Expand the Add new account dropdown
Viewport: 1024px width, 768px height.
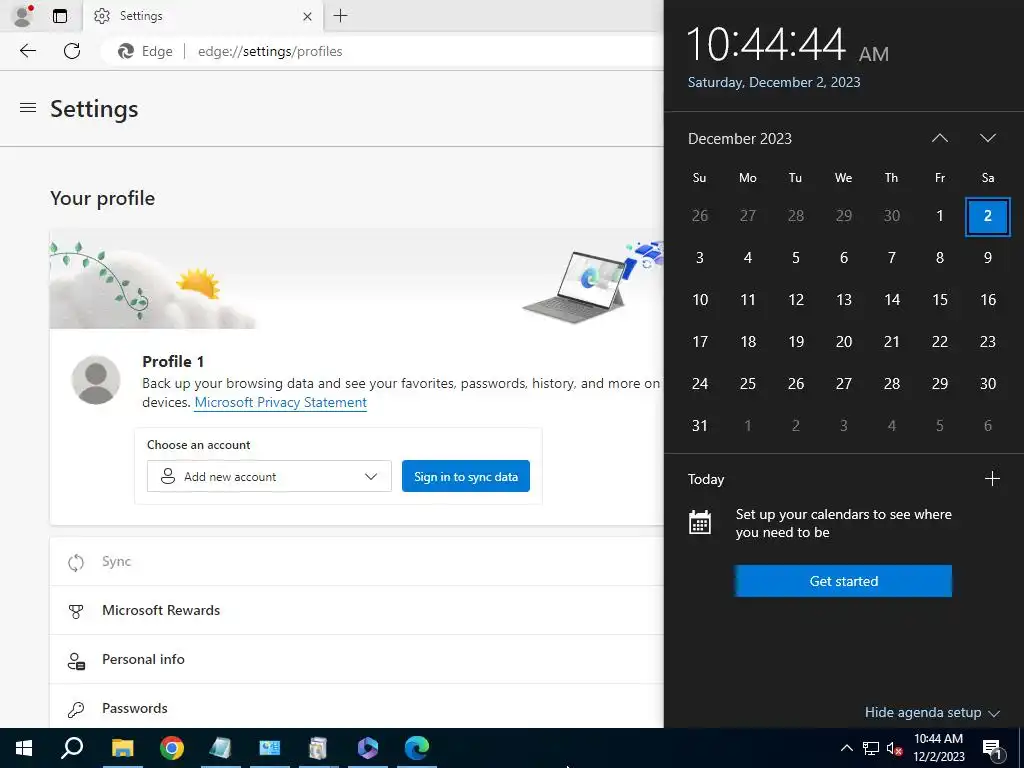point(269,477)
